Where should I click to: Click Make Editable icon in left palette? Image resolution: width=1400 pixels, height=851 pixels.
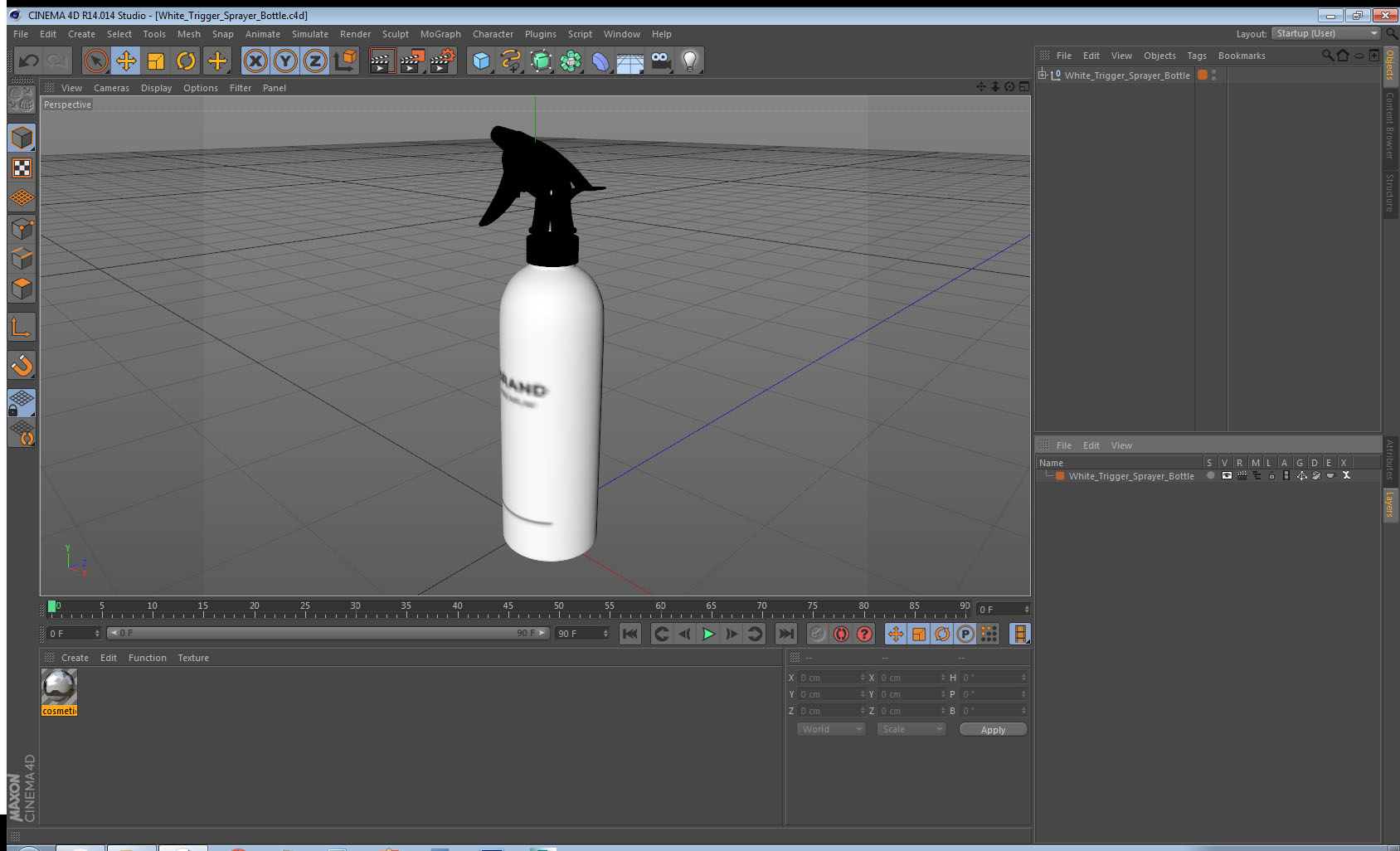coord(22,100)
